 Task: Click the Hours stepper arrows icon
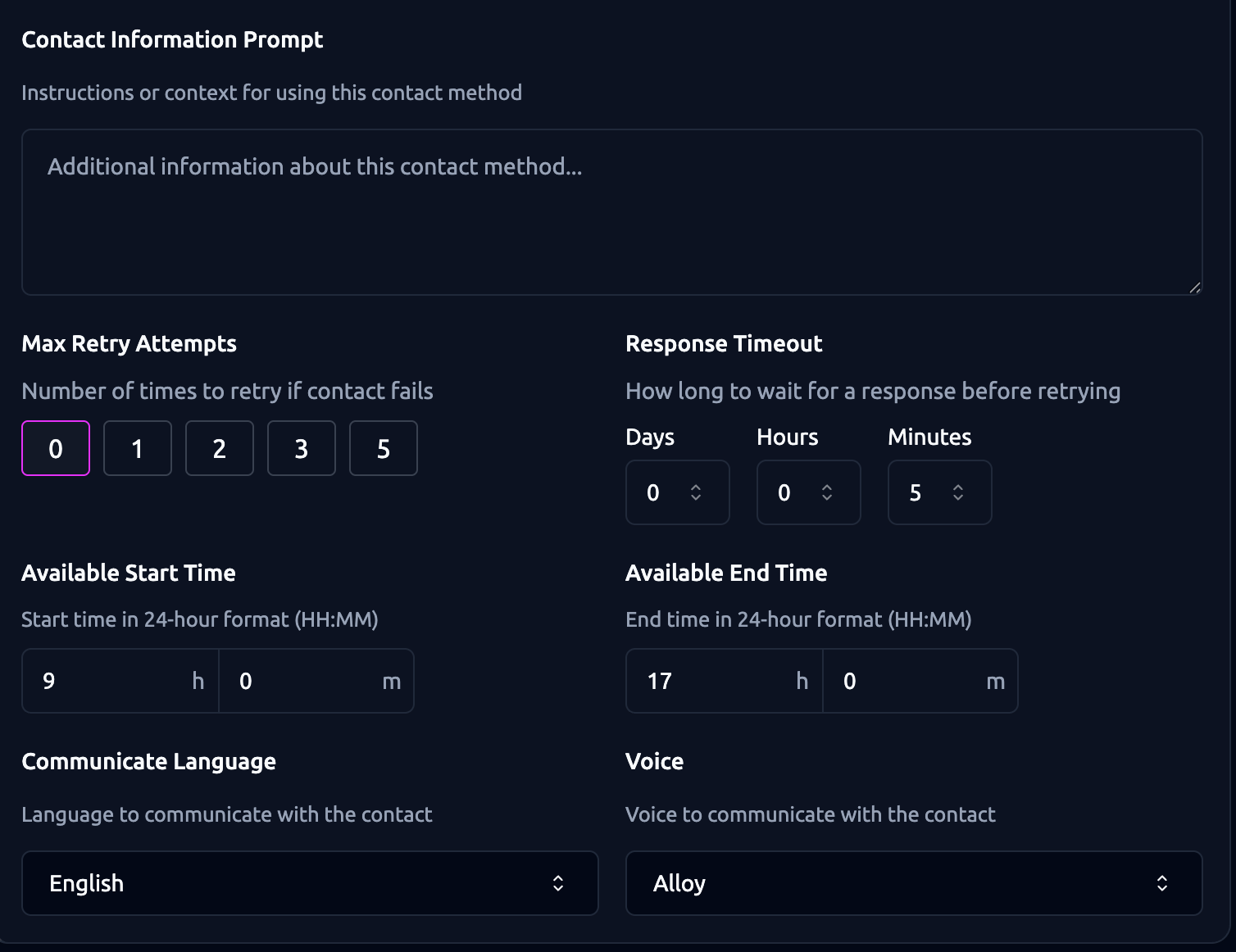coord(827,492)
